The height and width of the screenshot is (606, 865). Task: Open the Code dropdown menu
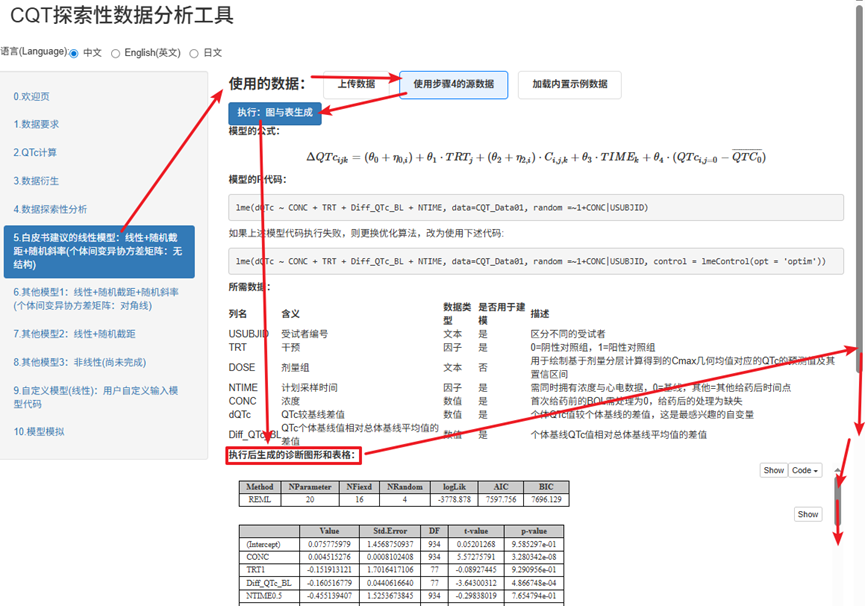point(805,470)
